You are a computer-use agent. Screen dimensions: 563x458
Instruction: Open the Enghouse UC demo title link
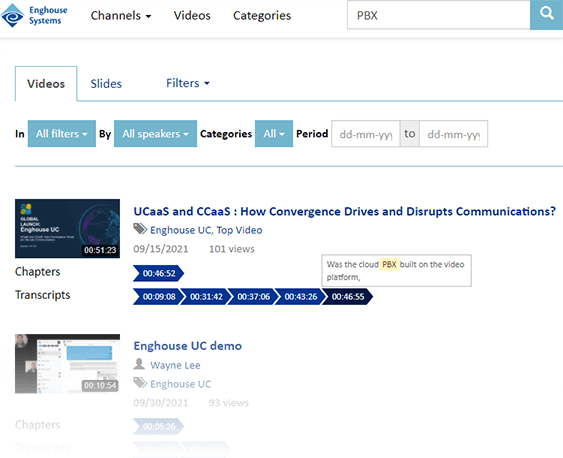click(x=187, y=346)
